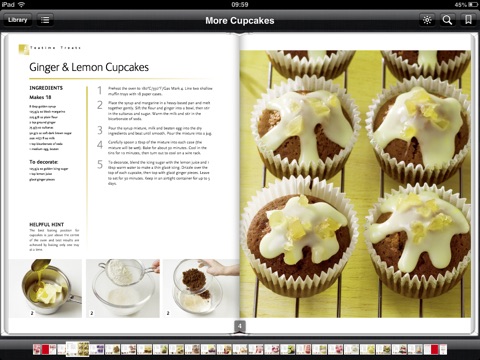The width and height of the screenshot is (480, 360).
Task: Tap the 'To decorate:' subheading
Action: coord(44,162)
